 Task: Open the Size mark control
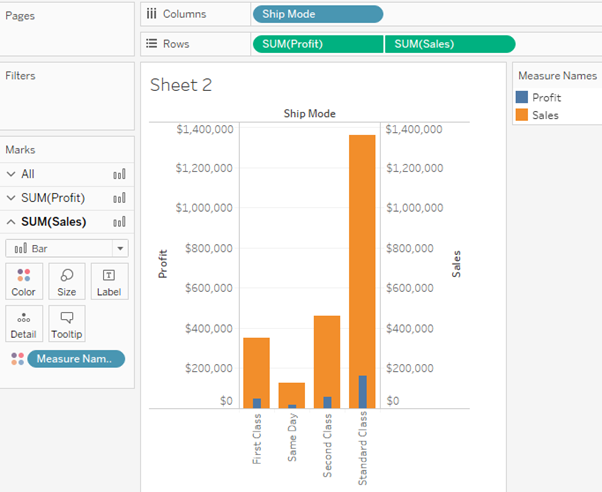(x=66, y=281)
